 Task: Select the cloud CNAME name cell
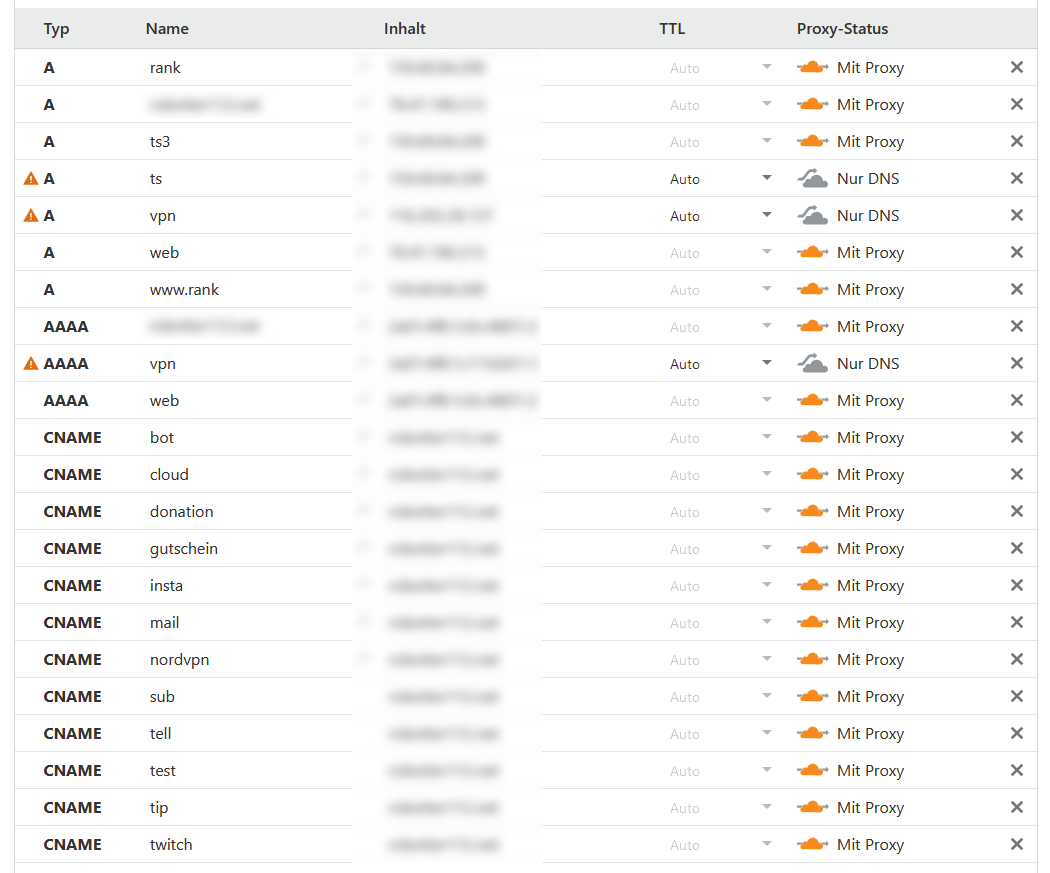[169, 475]
